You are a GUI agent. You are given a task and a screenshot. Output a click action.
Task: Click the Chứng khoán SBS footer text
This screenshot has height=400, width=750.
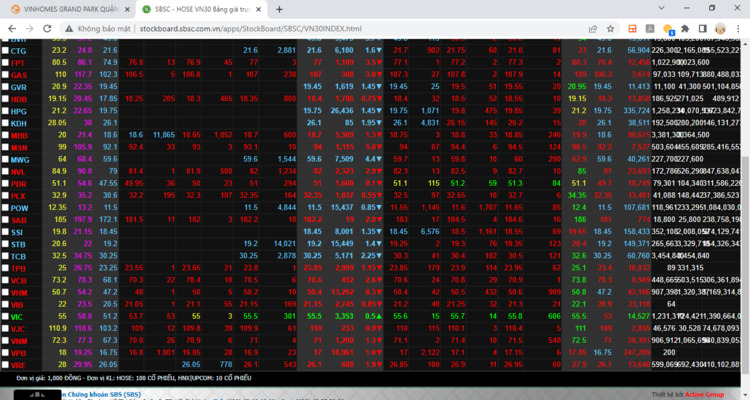point(100,395)
